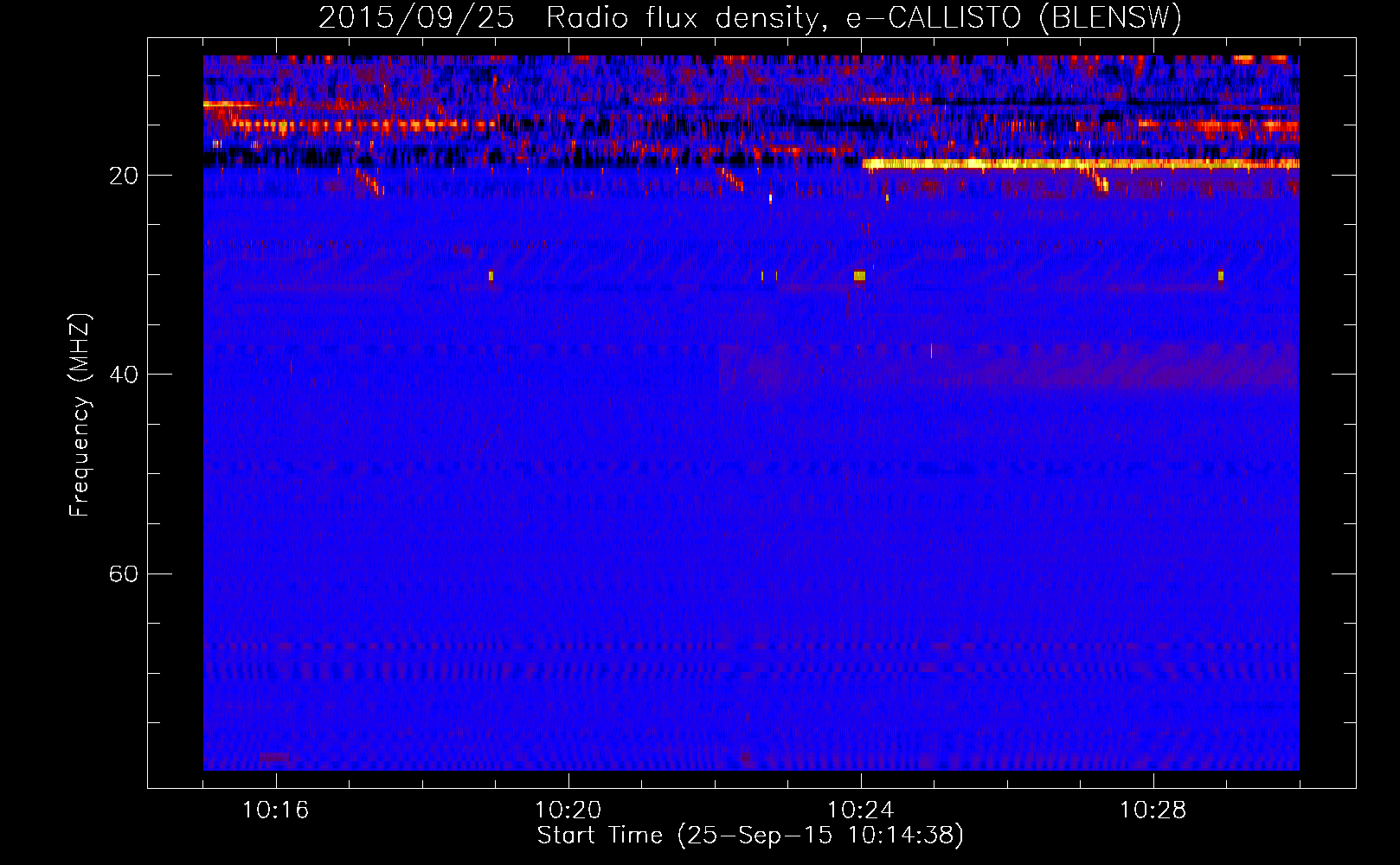Click the 'e-CALLISTO (BLENSW)' title text
The width and height of the screenshot is (1400, 865).
(x=1014, y=18)
